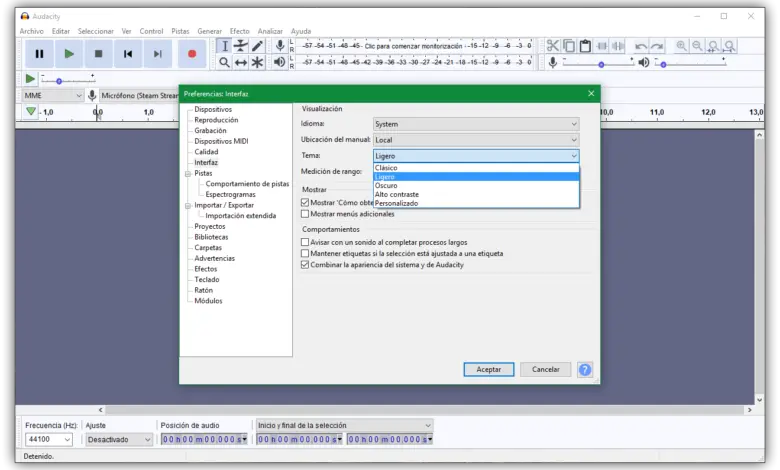
Task: Select Dispositivos in preferences tree
Action: [x=213, y=109]
